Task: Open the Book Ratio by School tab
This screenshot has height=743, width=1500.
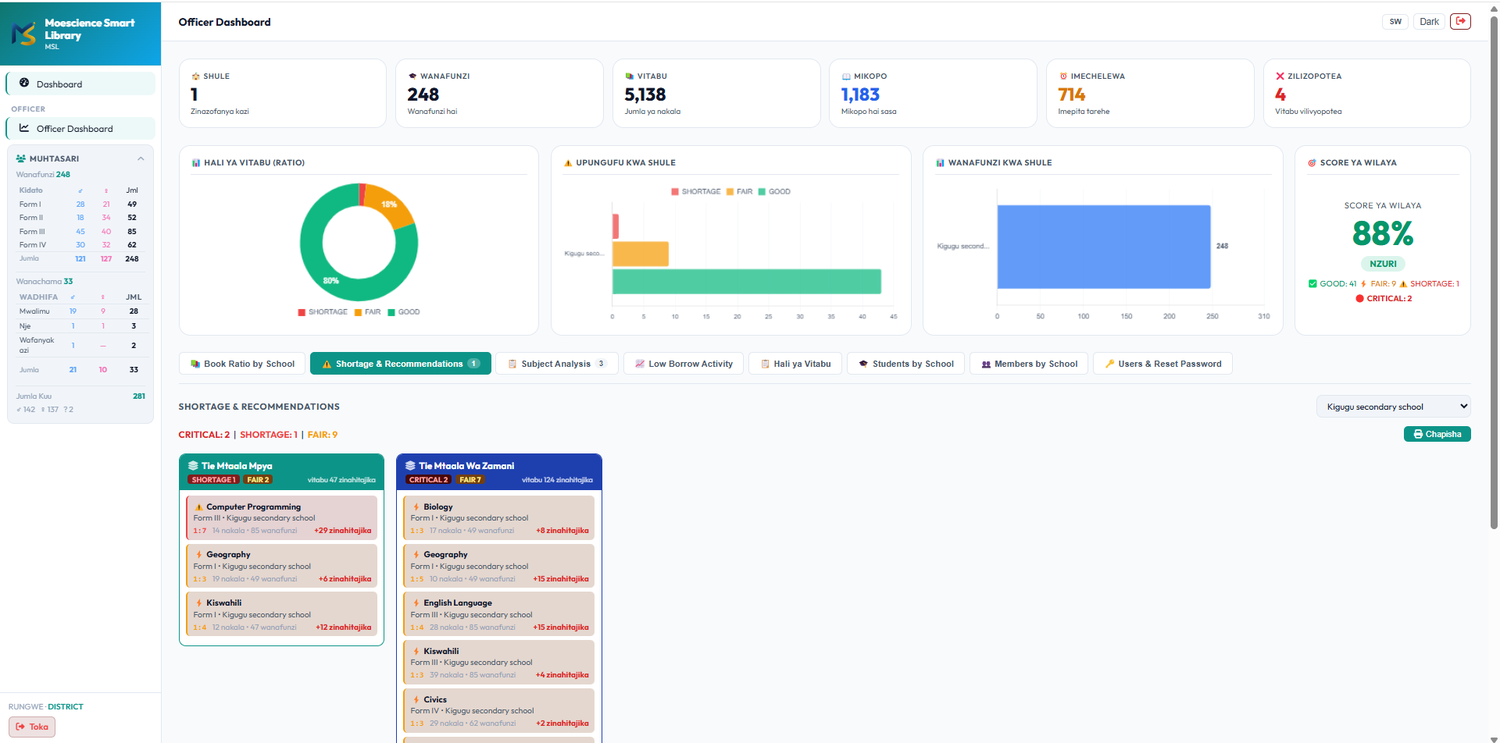Action: [x=242, y=364]
